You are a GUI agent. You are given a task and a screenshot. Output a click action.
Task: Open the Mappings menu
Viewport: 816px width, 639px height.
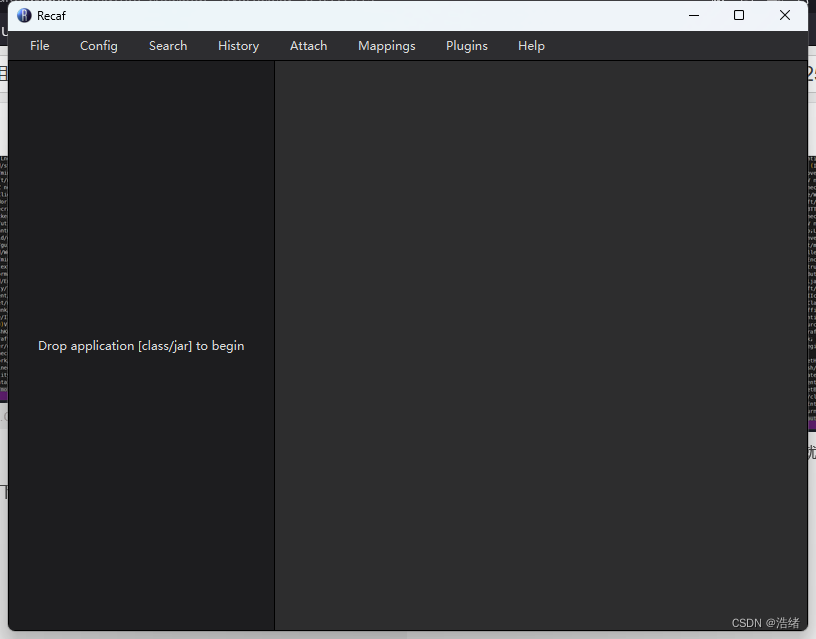pos(387,46)
